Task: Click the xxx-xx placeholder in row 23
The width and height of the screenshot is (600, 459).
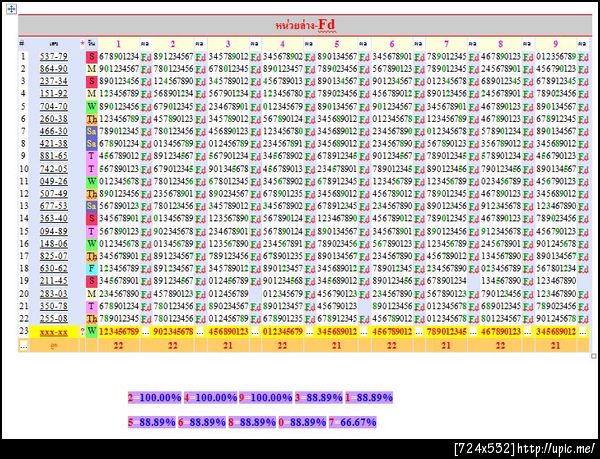Action: tap(54, 332)
